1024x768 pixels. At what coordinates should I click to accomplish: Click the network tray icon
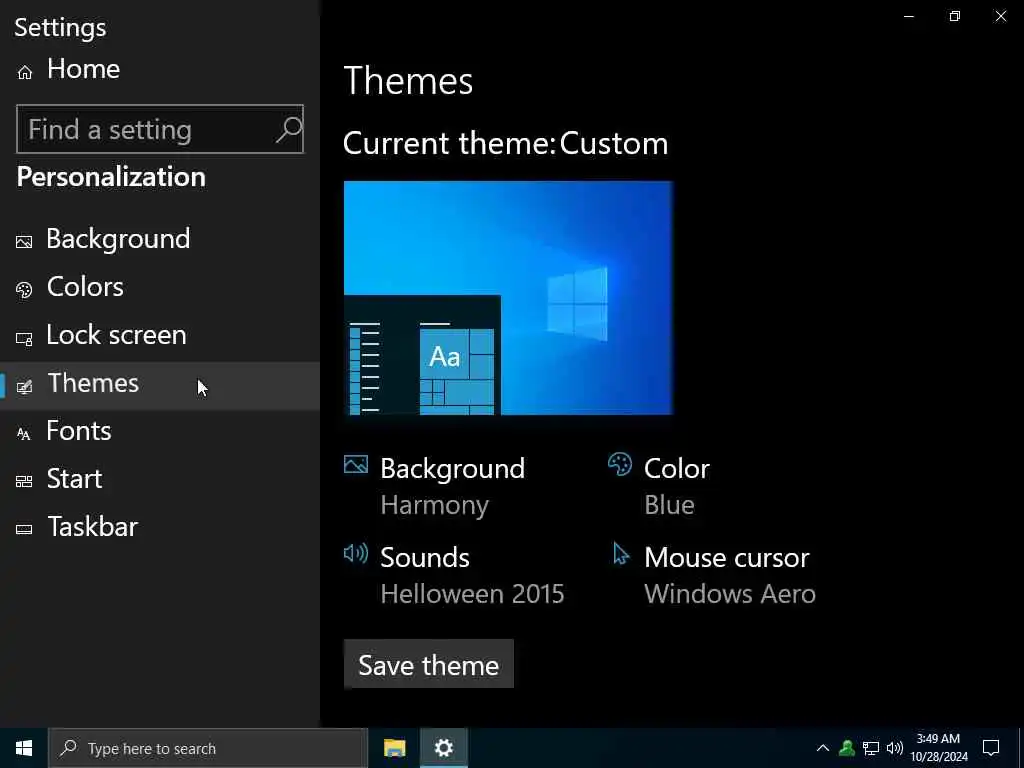pyautogui.click(x=871, y=748)
